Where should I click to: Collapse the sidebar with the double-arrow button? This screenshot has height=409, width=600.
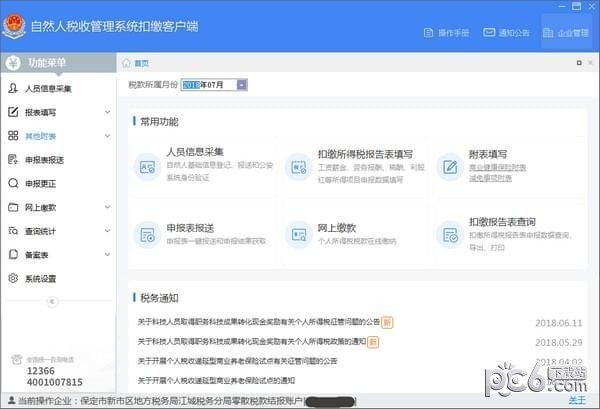pos(52,301)
